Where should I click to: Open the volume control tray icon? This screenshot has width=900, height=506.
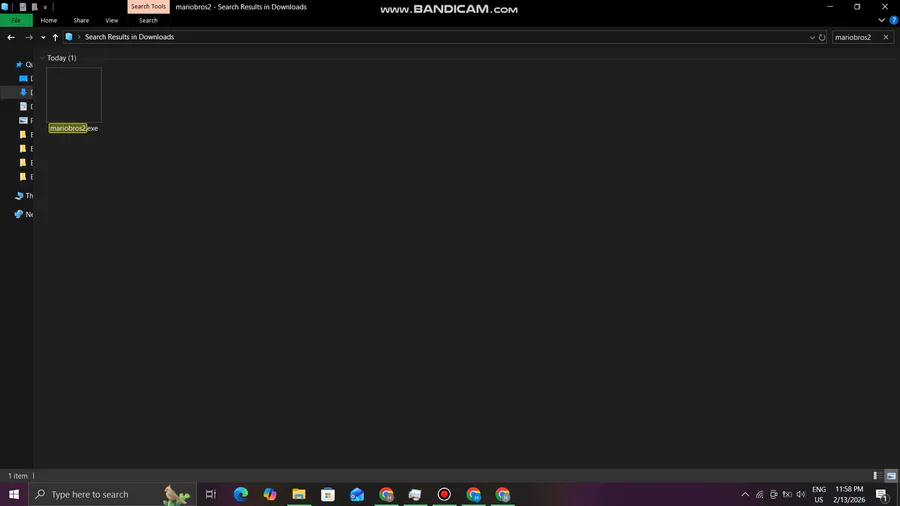tap(801, 494)
